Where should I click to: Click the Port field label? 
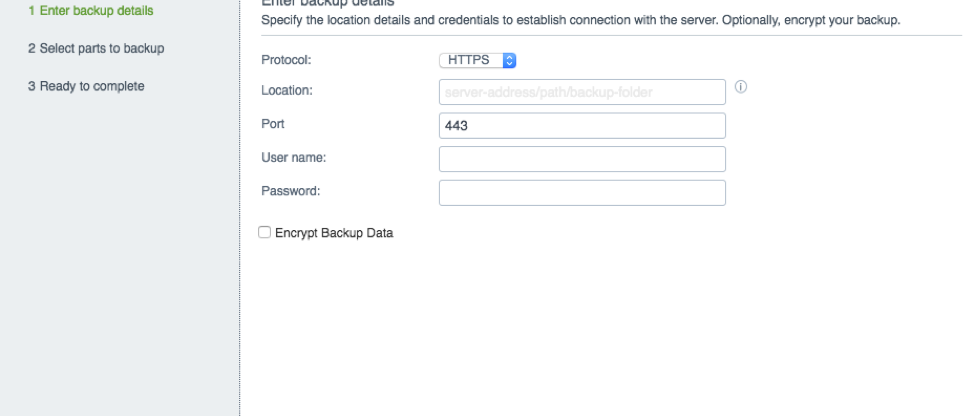(273, 124)
